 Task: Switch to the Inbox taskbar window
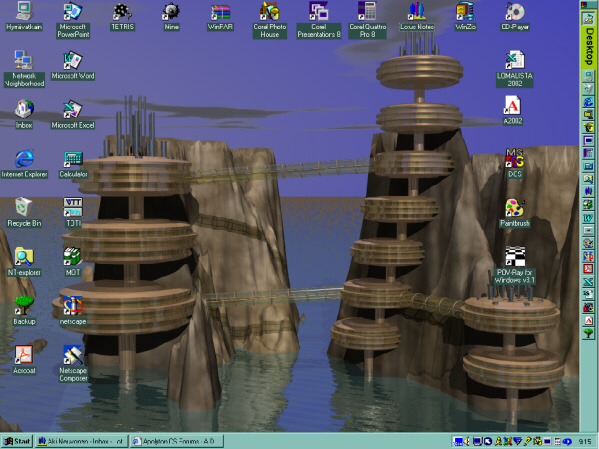tap(81, 441)
